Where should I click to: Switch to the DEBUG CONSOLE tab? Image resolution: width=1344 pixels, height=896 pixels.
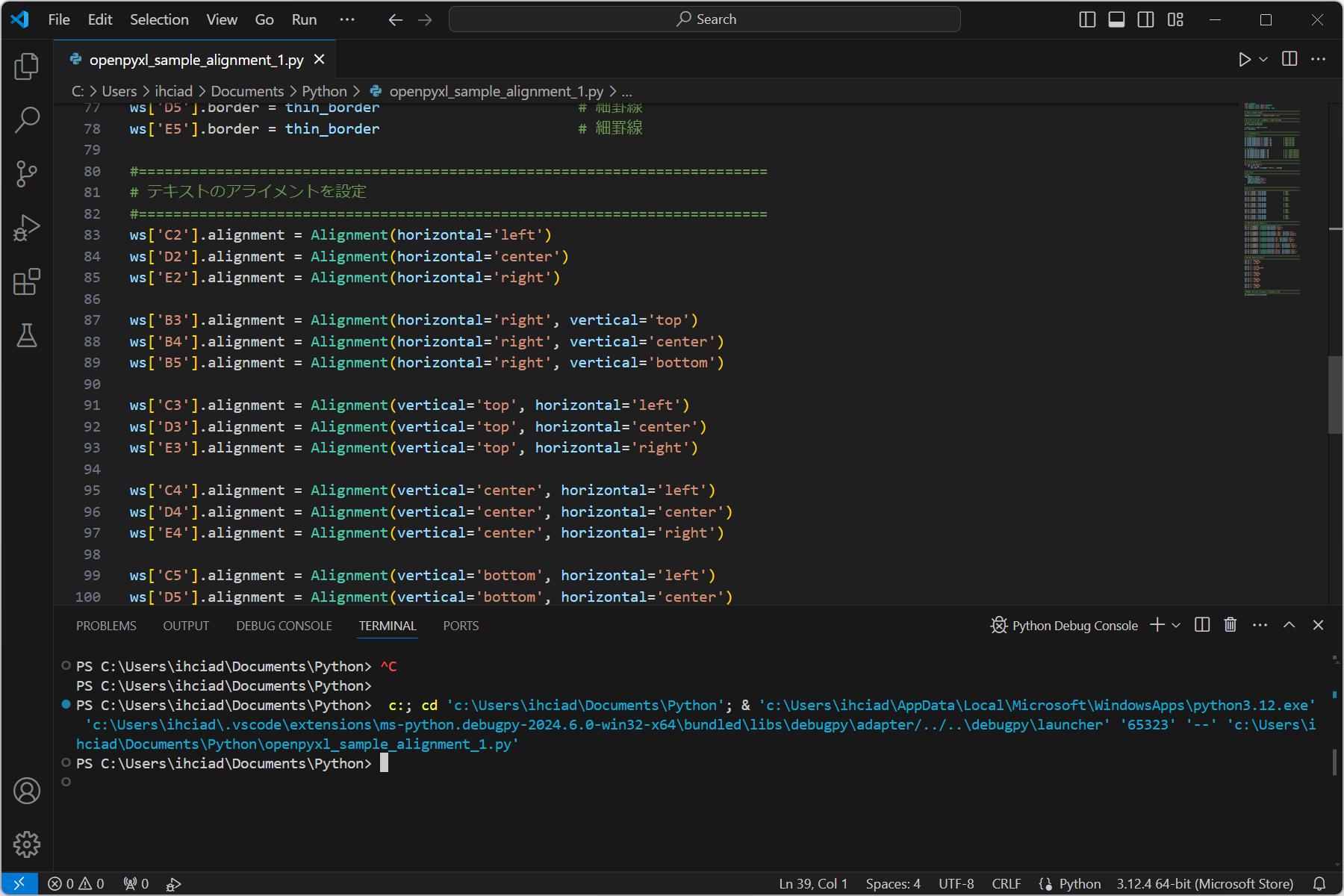click(284, 626)
